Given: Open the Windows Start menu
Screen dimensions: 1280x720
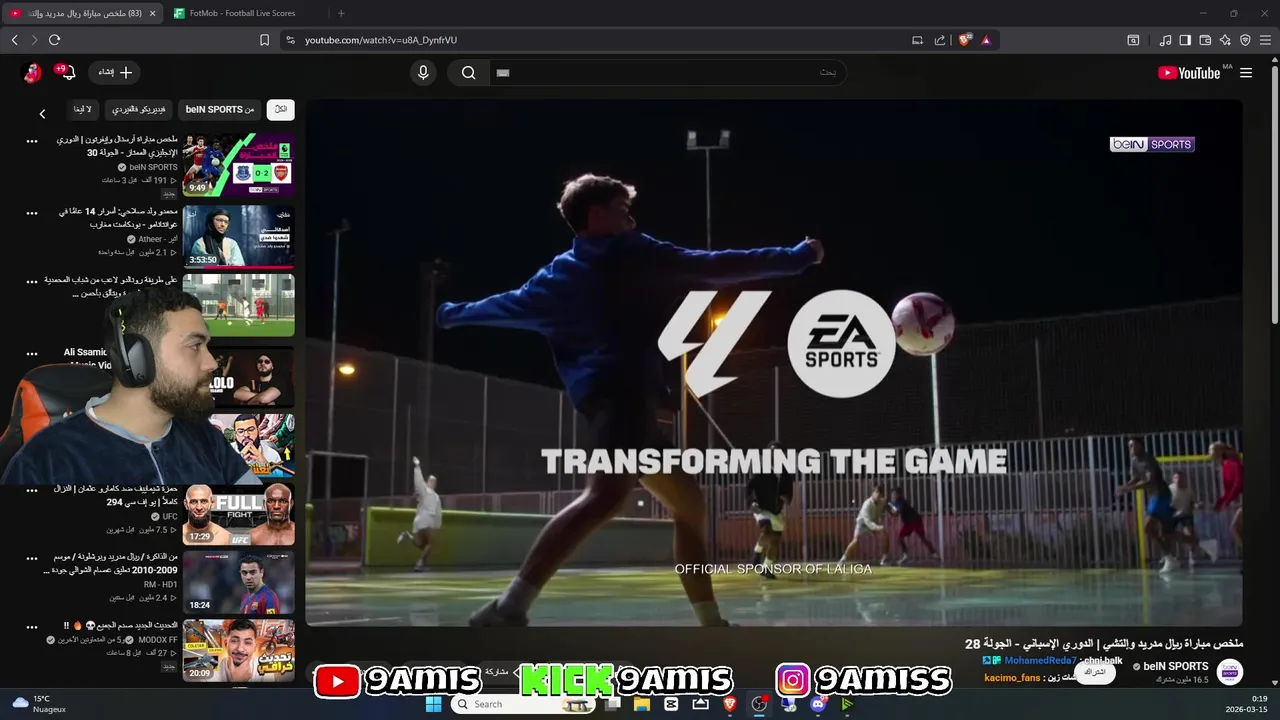Looking at the screenshot, I should pos(433,704).
